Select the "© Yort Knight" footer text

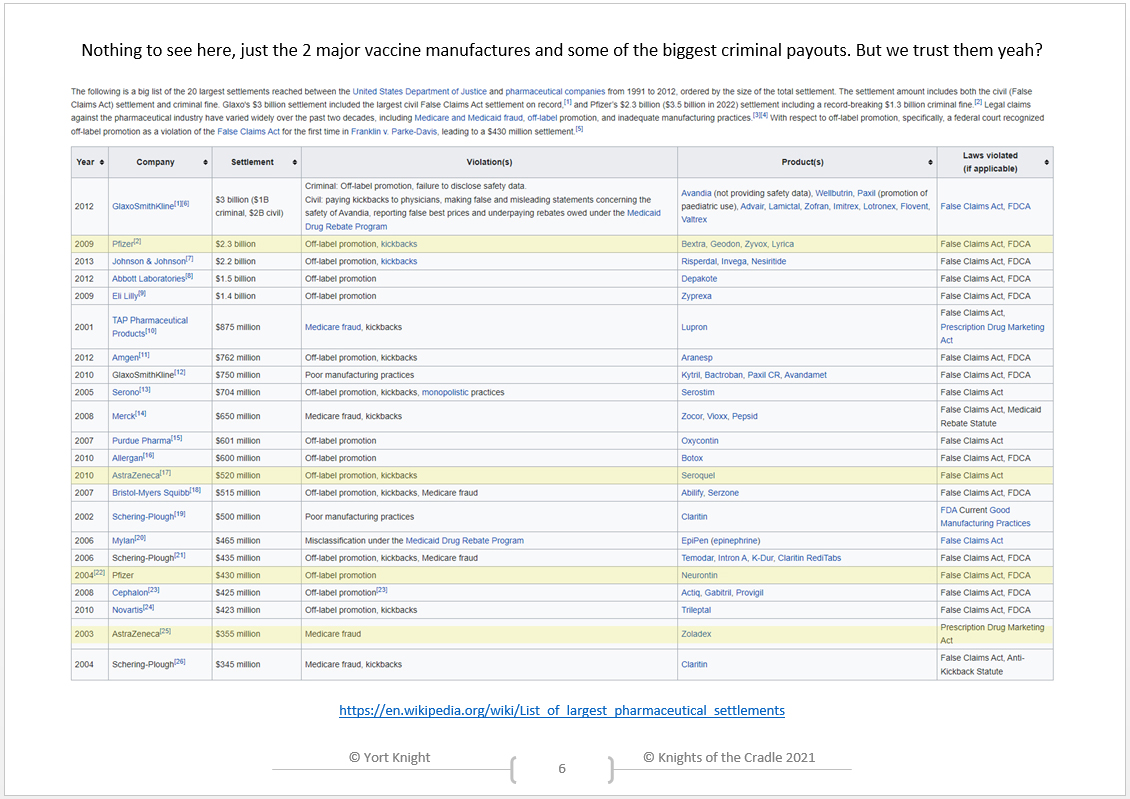click(x=389, y=757)
